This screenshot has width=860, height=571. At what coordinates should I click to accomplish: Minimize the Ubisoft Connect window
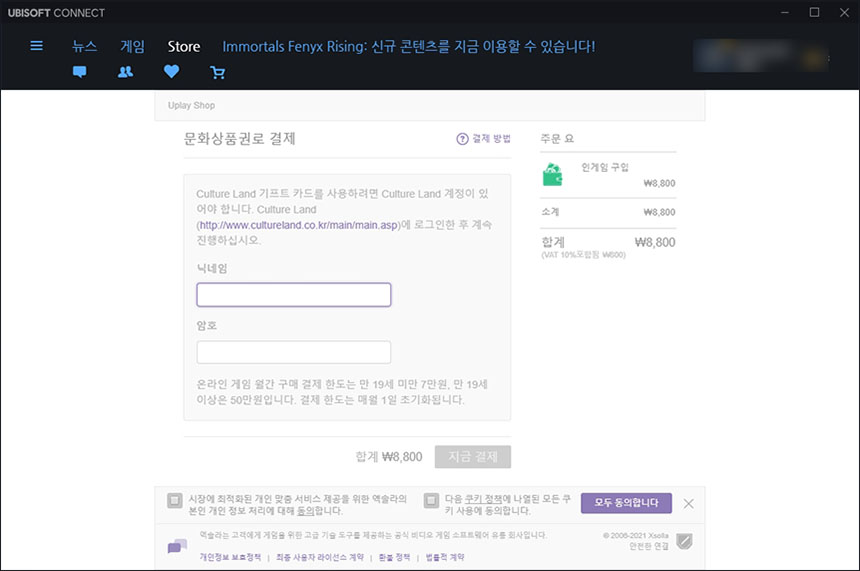point(785,12)
